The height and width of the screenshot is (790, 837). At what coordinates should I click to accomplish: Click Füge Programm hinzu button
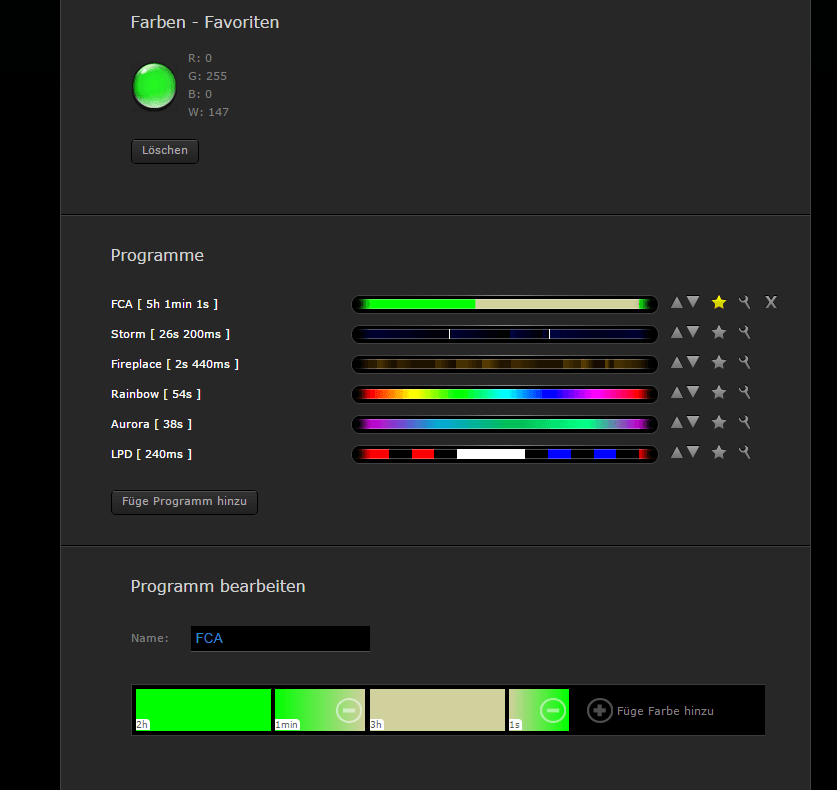click(x=184, y=501)
